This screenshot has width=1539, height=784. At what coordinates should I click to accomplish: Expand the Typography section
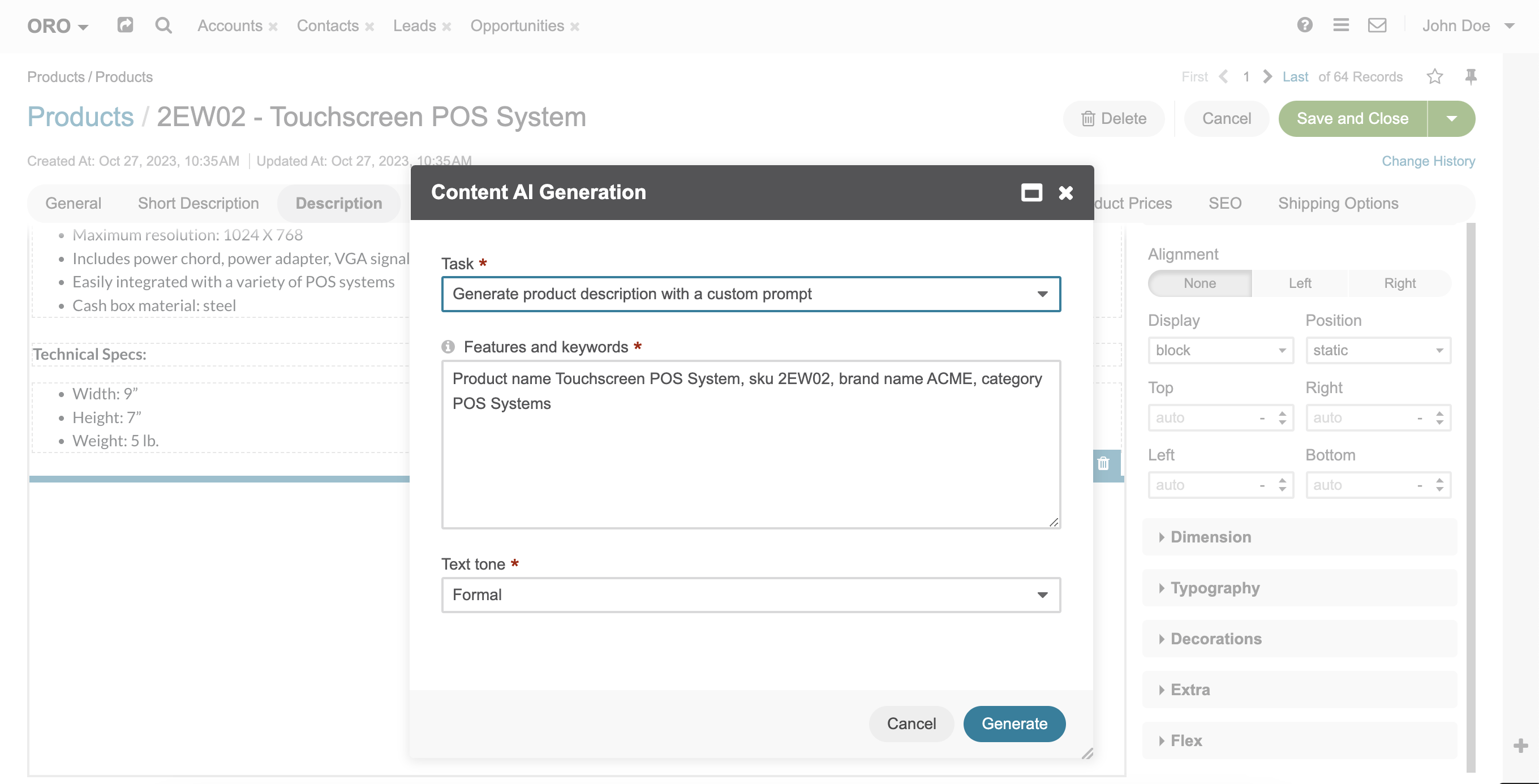[x=1215, y=588]
